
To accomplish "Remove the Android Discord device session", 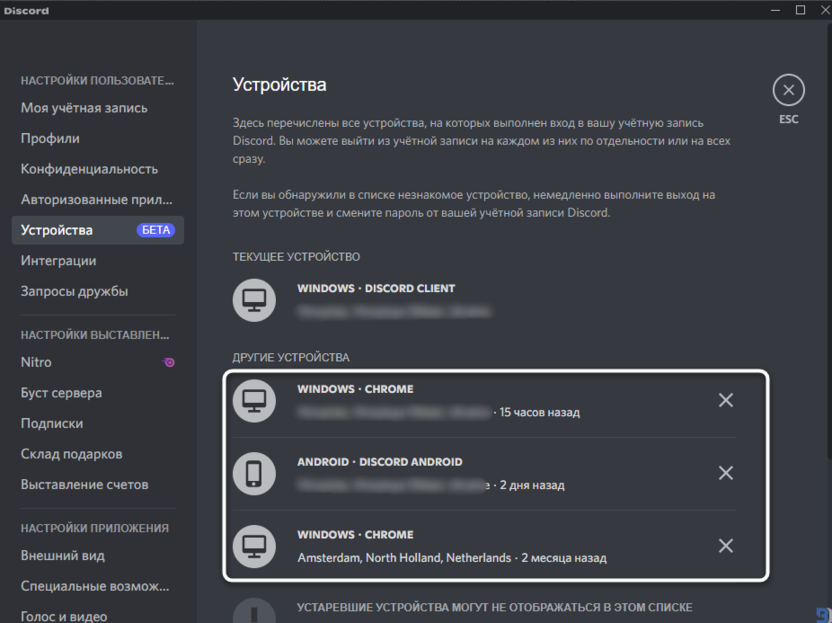I will [726, 473].
